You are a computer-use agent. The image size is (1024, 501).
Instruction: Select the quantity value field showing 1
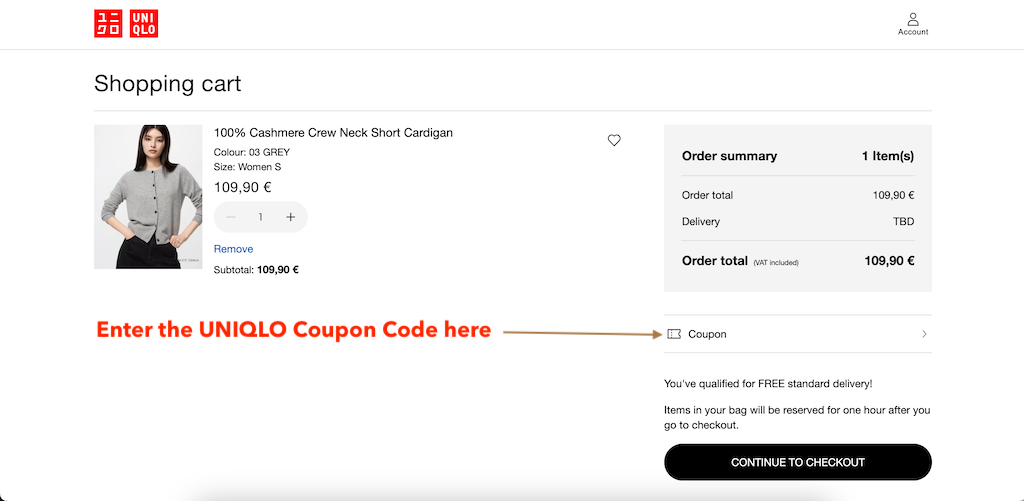click(x=261, y=217)
